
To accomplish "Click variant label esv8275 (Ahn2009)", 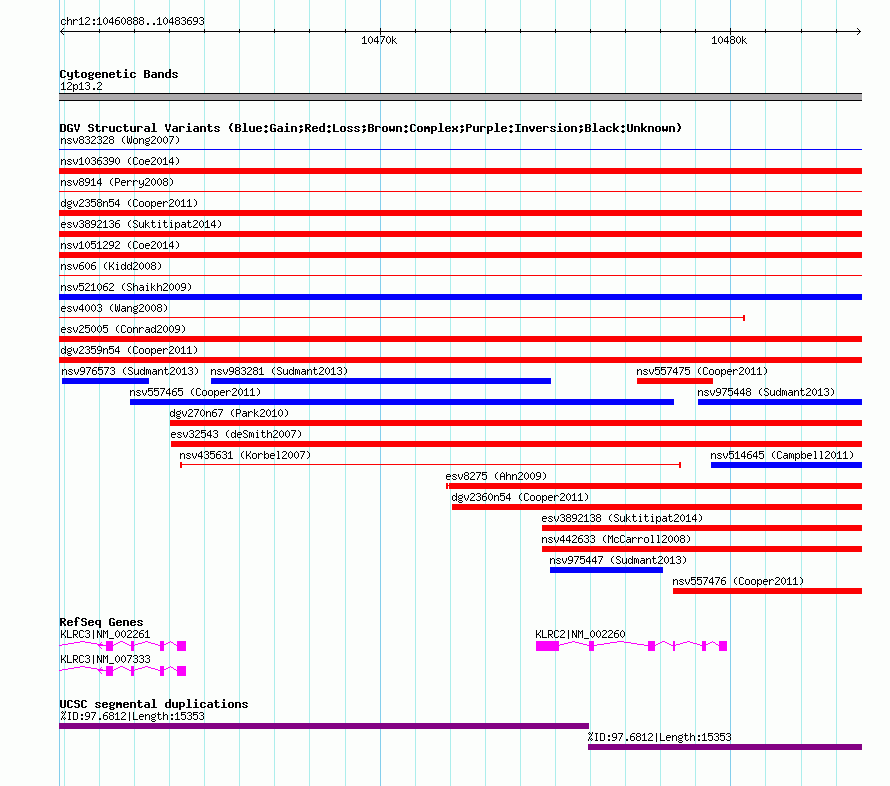I will (496, 476).
